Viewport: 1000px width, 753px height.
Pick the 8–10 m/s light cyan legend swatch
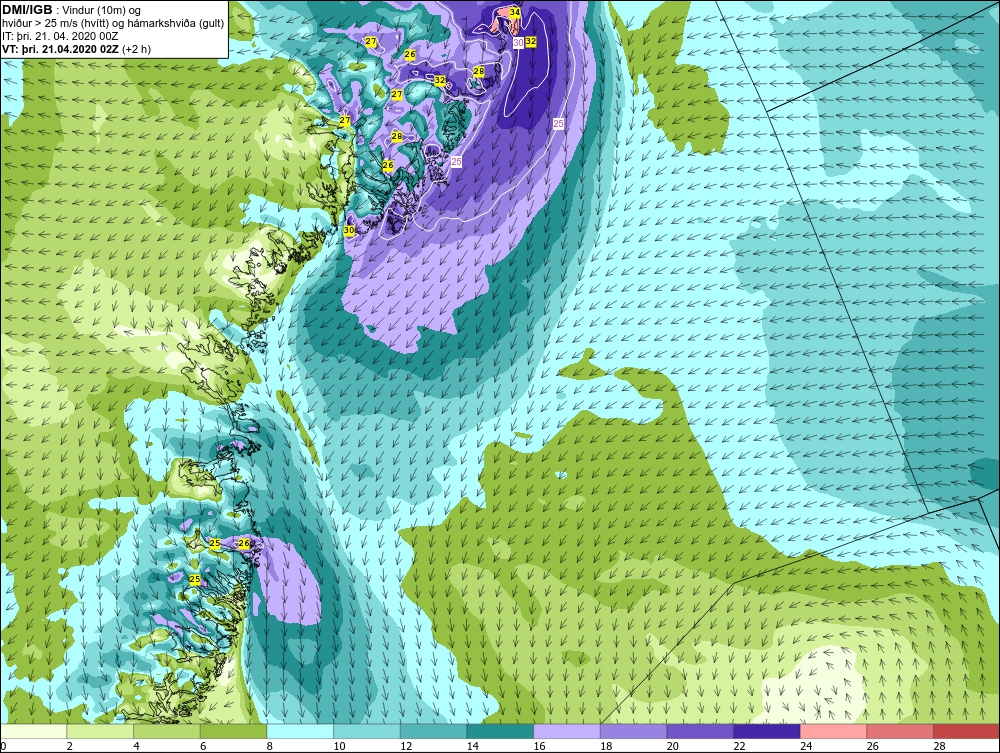click(300, 731)
